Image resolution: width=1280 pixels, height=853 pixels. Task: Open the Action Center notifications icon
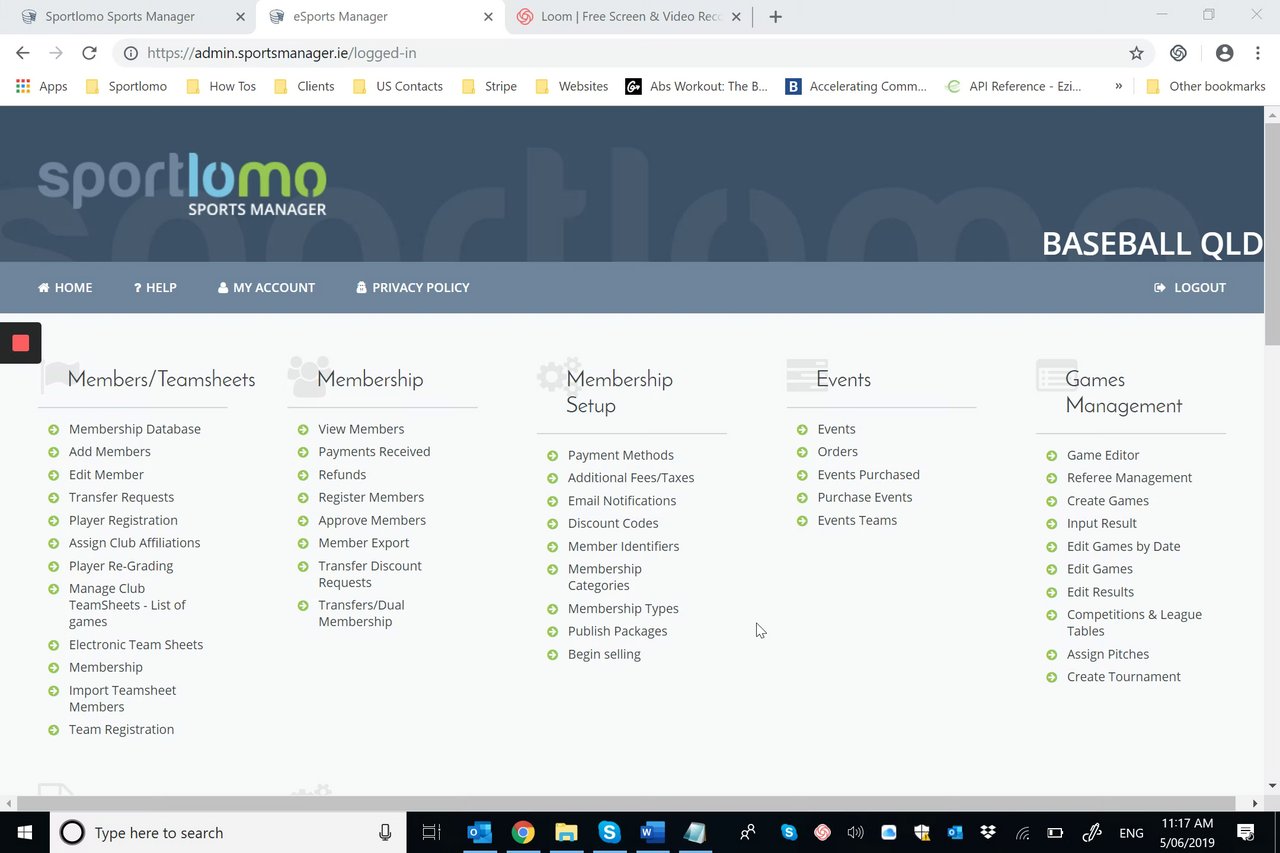(x=1246, y=832)
